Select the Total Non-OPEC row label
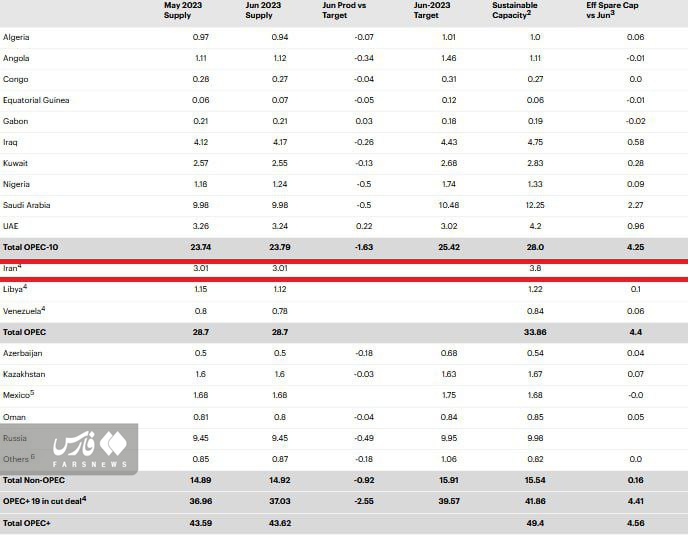This screenshot has width=688, height=535. coord(33,481)
